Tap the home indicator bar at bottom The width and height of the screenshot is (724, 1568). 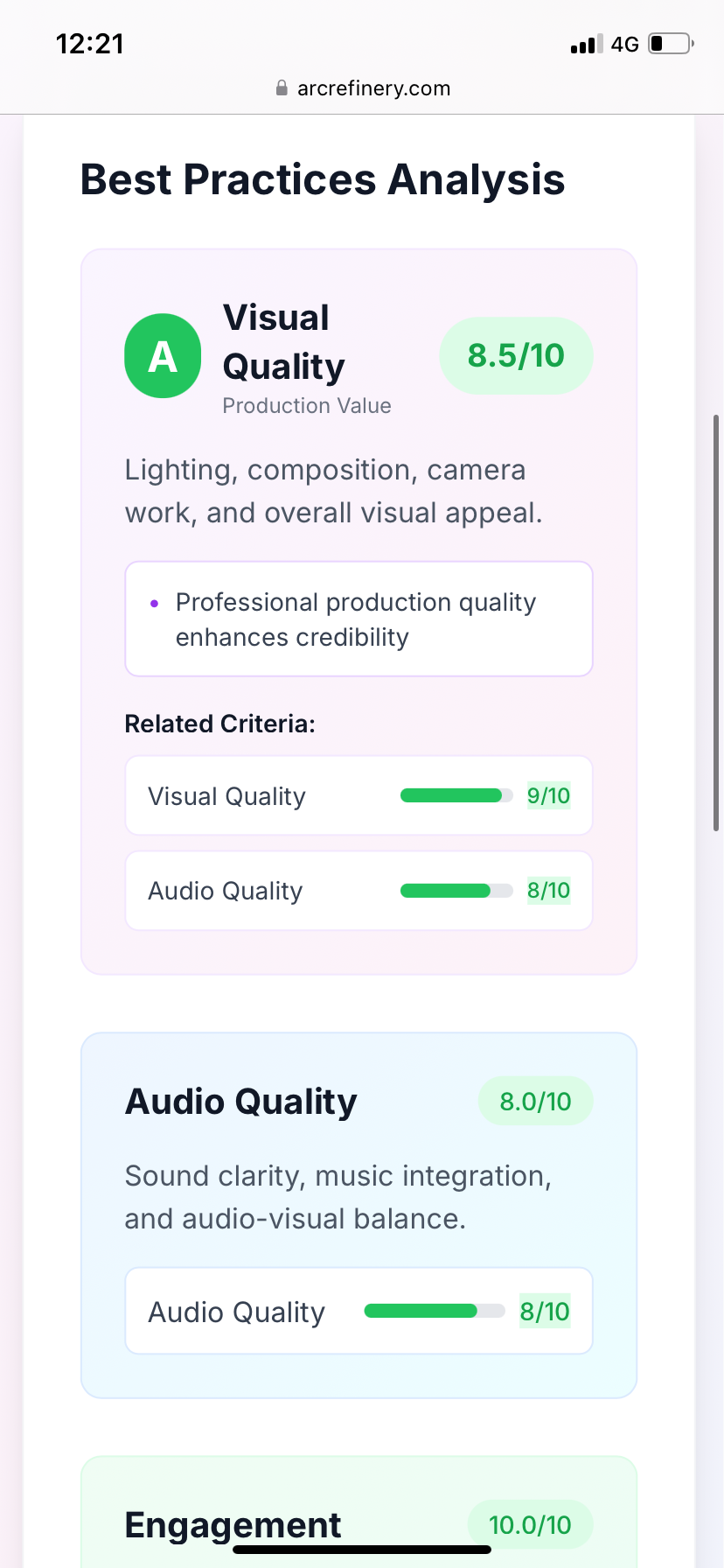click(x=362, y=1549)
